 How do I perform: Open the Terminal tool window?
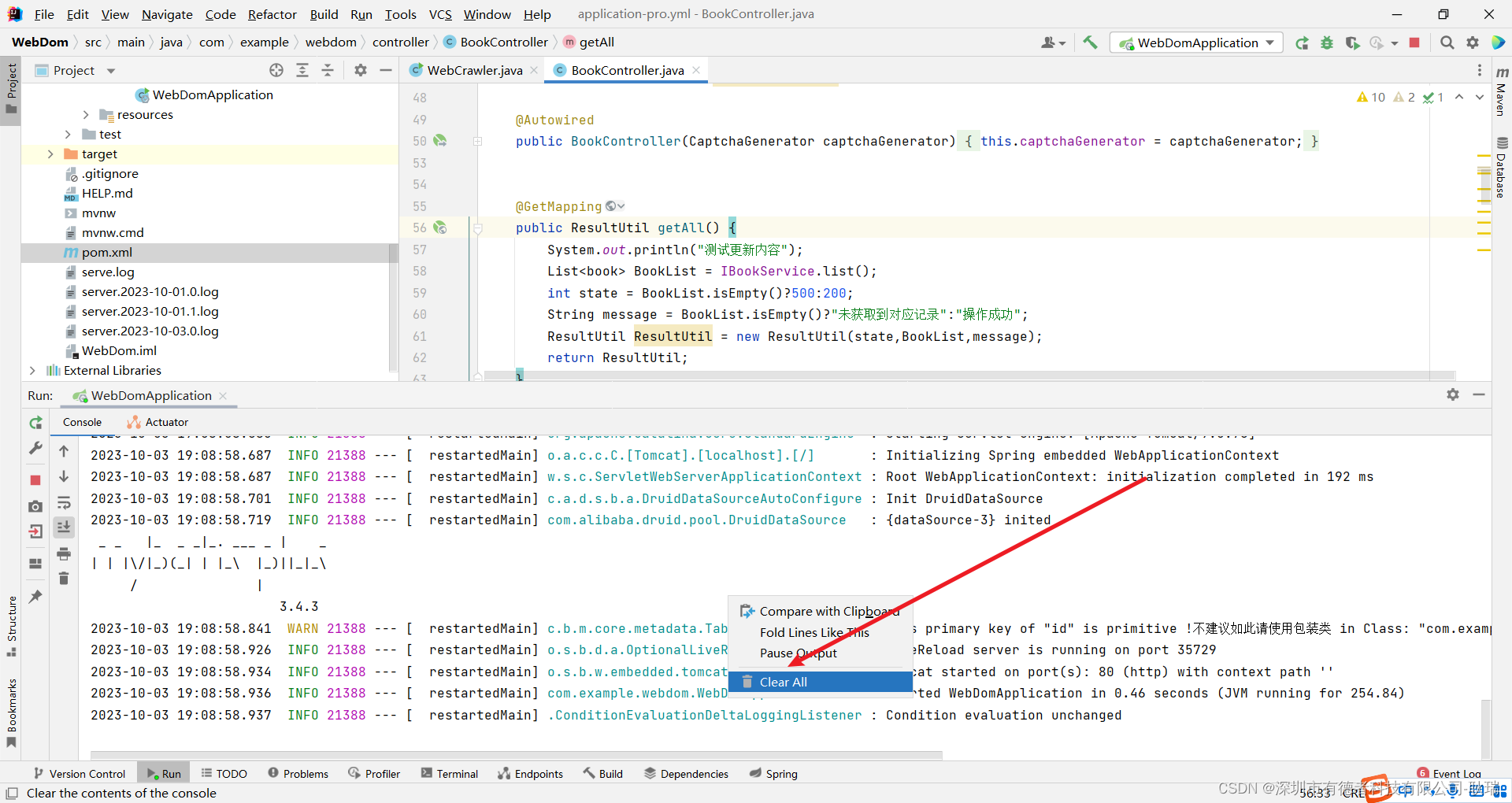coord(450,774)
